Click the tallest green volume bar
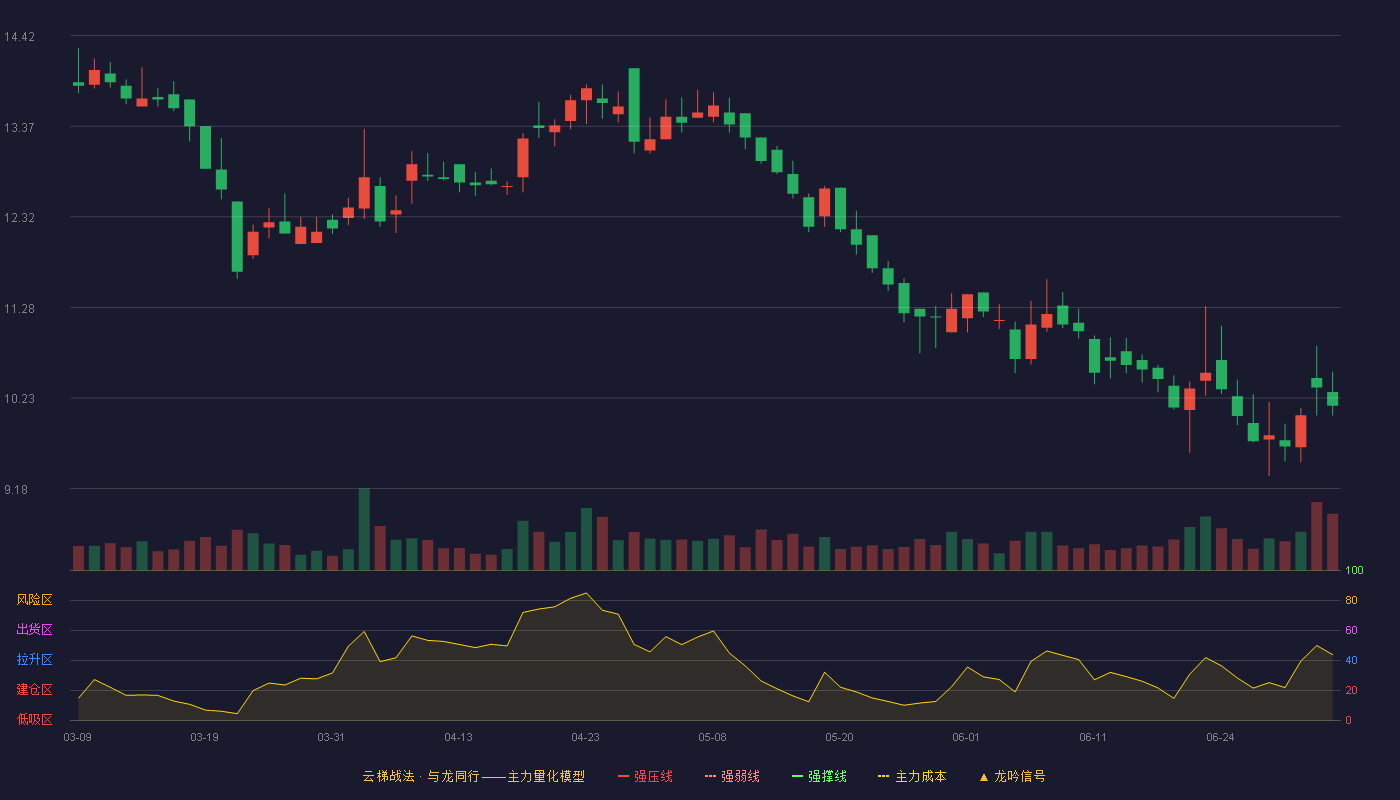This screenshot has width=1400, height=800. (x=364, y=529)
